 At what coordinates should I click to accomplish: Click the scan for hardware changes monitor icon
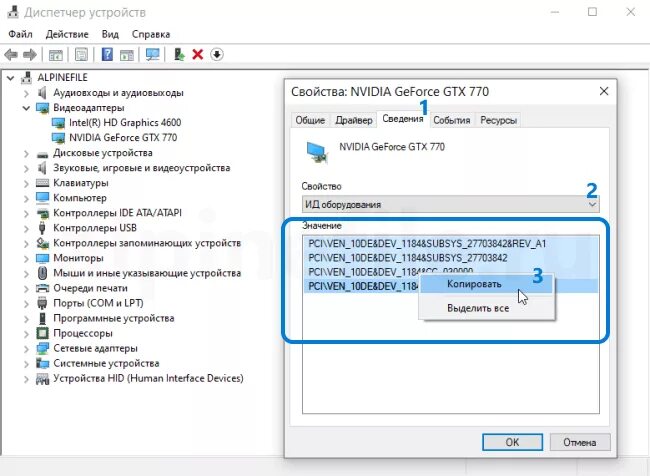point(153,54)
